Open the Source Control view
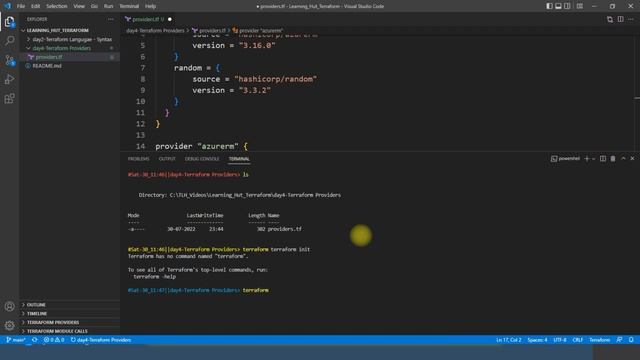This screenshot has height=360, width=640. (9, 60)
